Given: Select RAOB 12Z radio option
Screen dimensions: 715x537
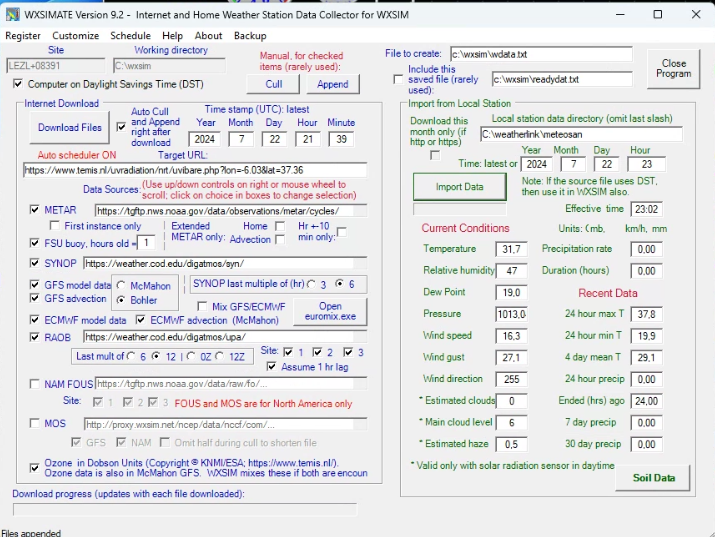Looking at the screenshot, I should pos(220,356).
